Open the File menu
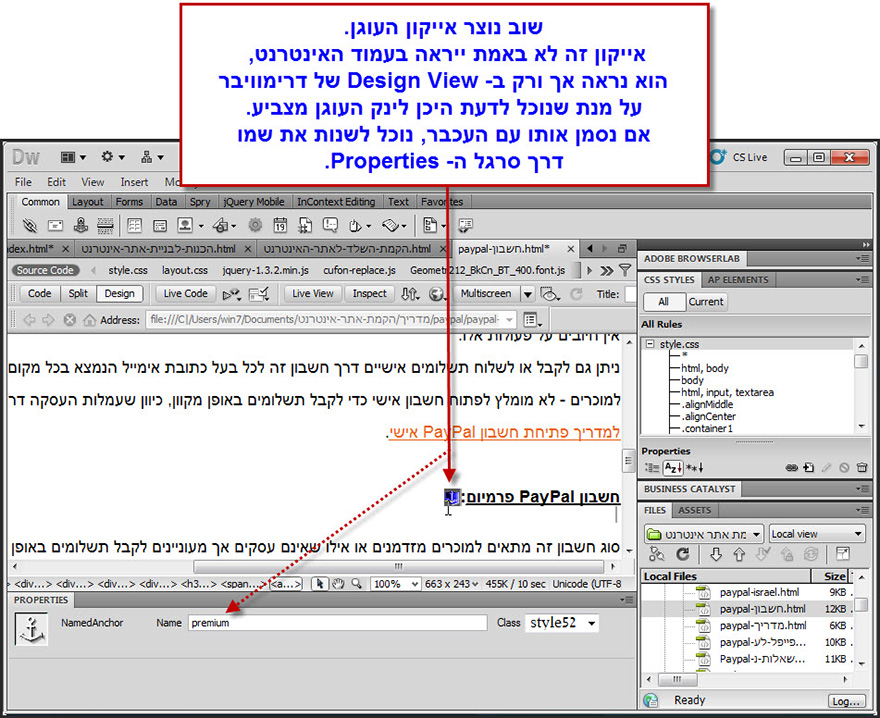This screenshot has width=880, height=718. click(x=23, y=182)
